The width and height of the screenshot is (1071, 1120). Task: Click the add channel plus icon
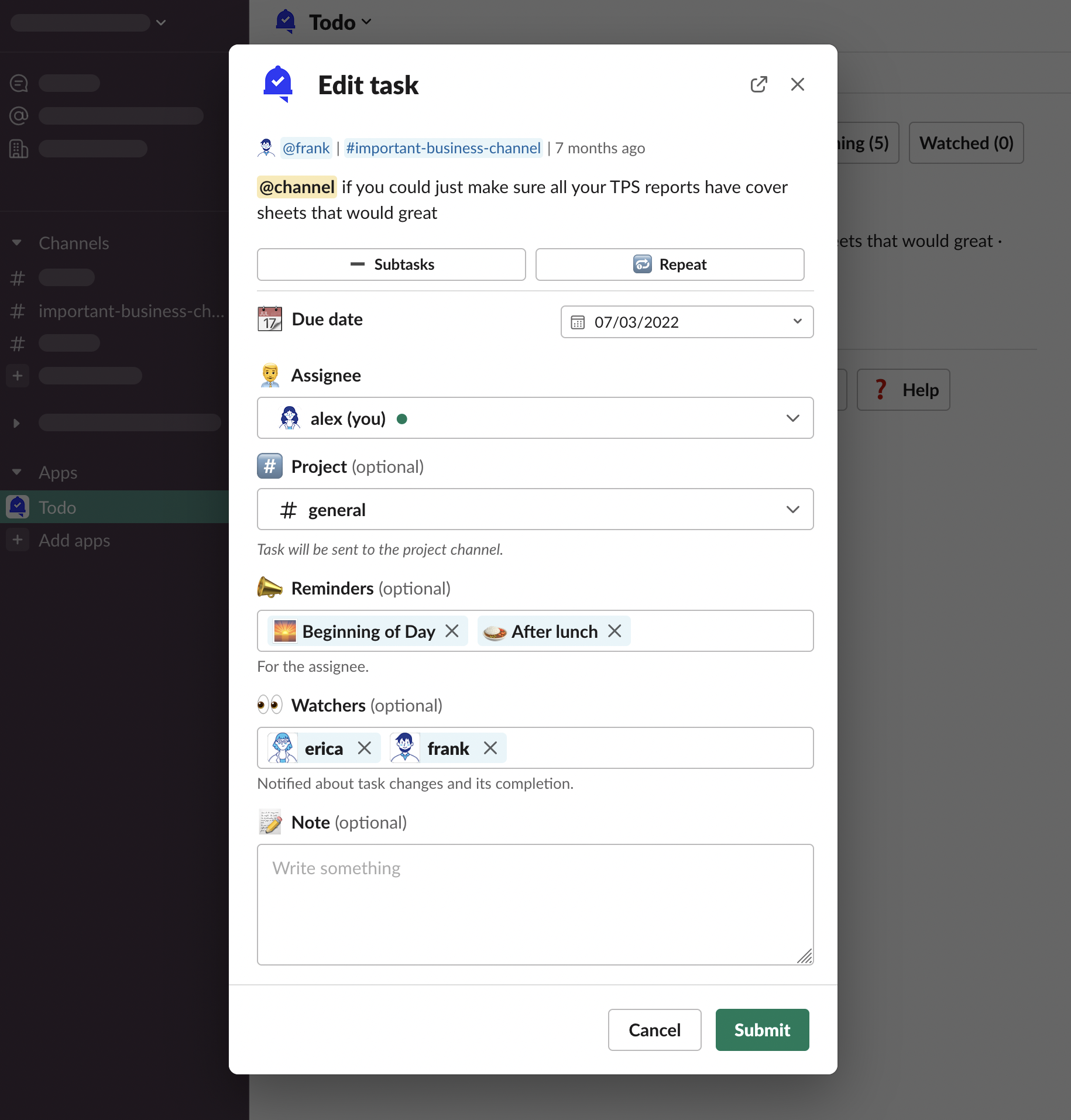(x=18, y=376)
